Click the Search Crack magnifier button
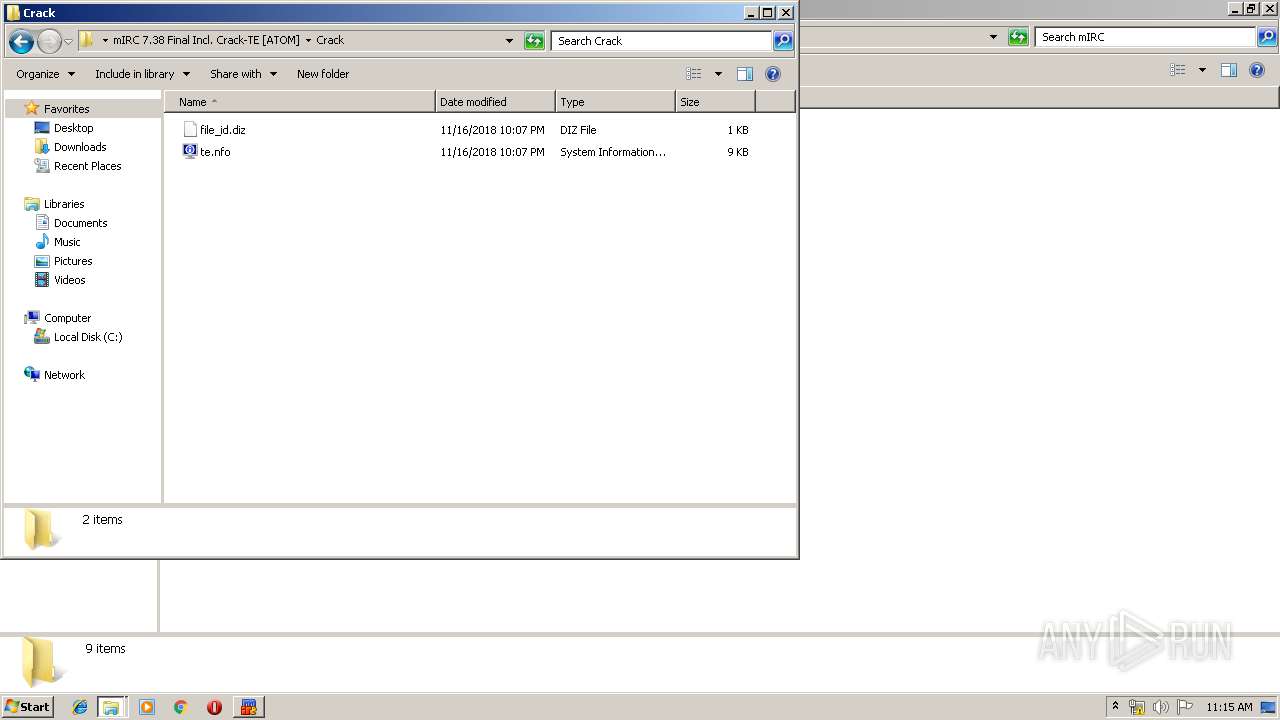Viewport: 1280px width, 720px height. pyautogui.click(x=783, y=41)
